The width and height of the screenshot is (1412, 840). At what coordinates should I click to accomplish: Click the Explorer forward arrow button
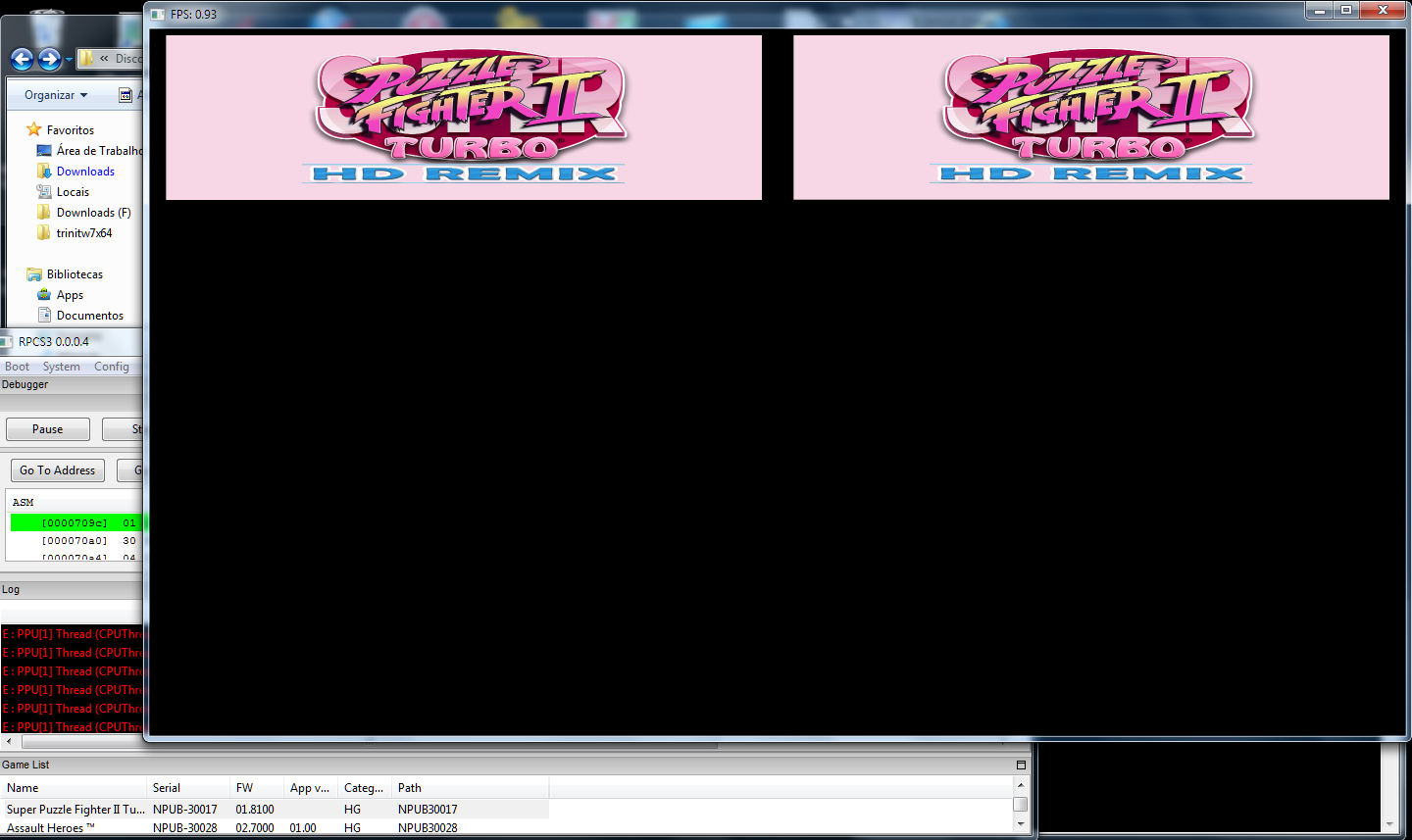pyautogui.click(x=49, y=60)
